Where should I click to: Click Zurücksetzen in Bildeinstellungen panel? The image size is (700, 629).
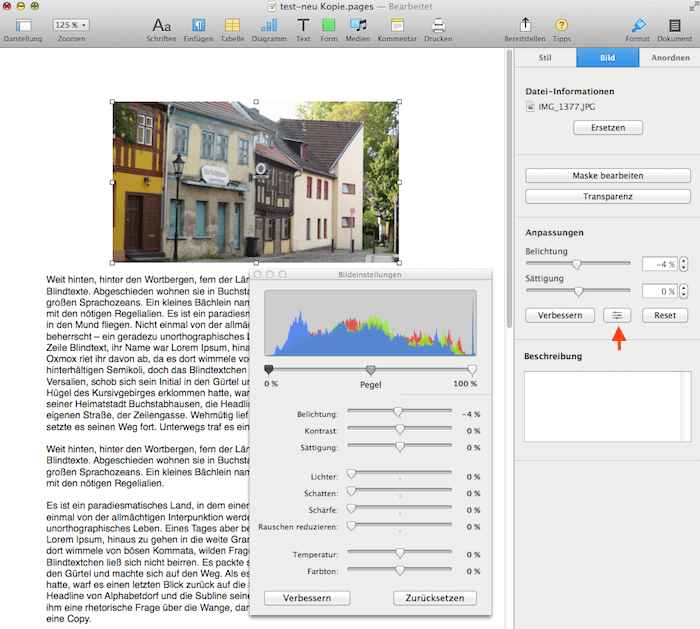435,598
